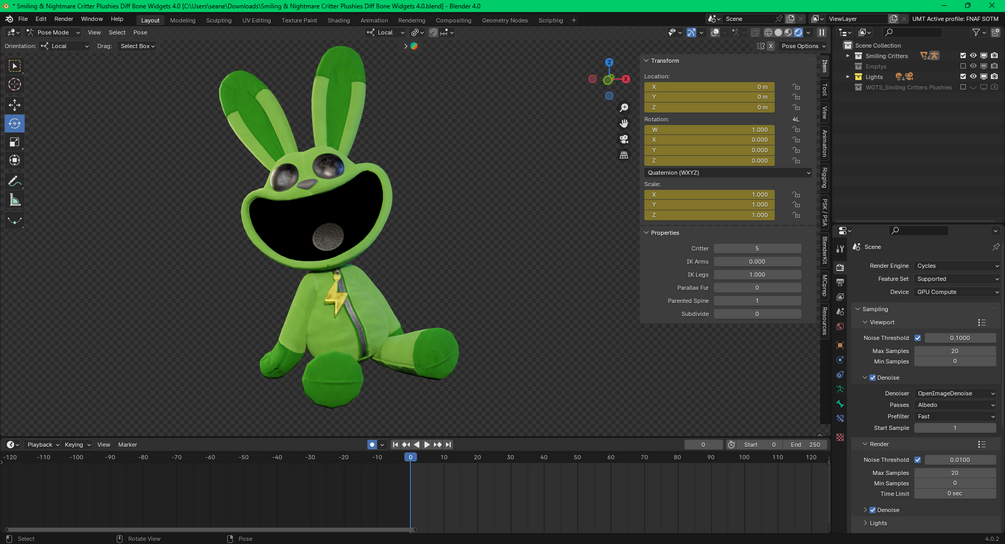Open the Quaternion (WXYZ) rotation mode dropdown
The height and width of the screenshot is (544, 1005).
[x=728, y=173]
